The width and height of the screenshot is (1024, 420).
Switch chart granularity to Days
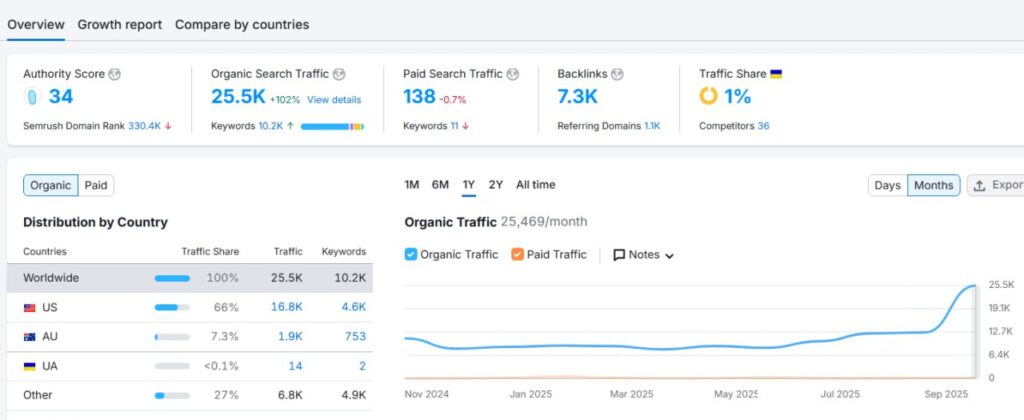click(x=888, y=186)
